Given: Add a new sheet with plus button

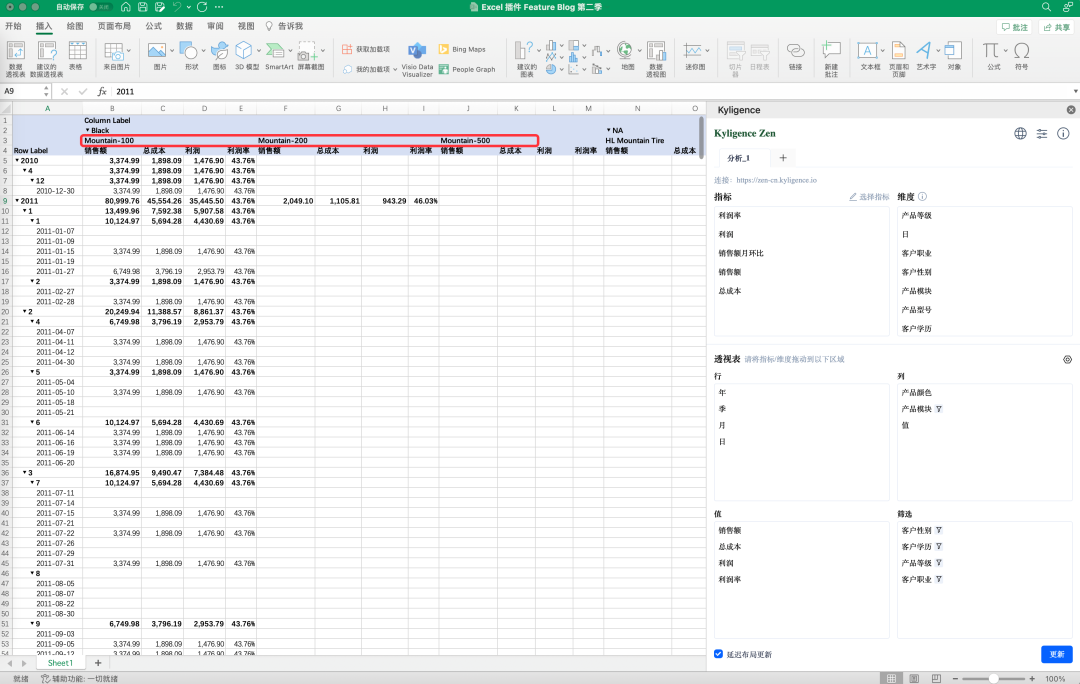Looking at the screenshot, I should coord(98,663).
